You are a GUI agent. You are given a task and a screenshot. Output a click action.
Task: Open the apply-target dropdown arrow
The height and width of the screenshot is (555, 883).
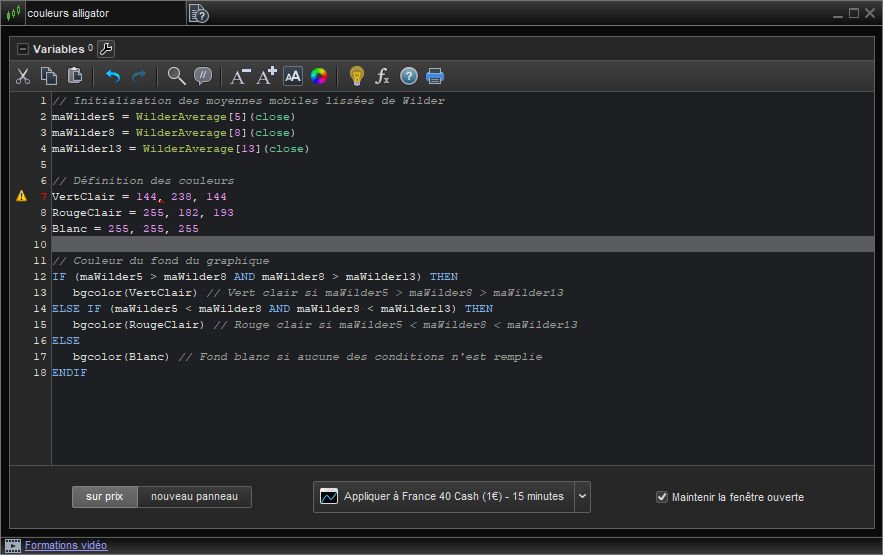(583, 496)
